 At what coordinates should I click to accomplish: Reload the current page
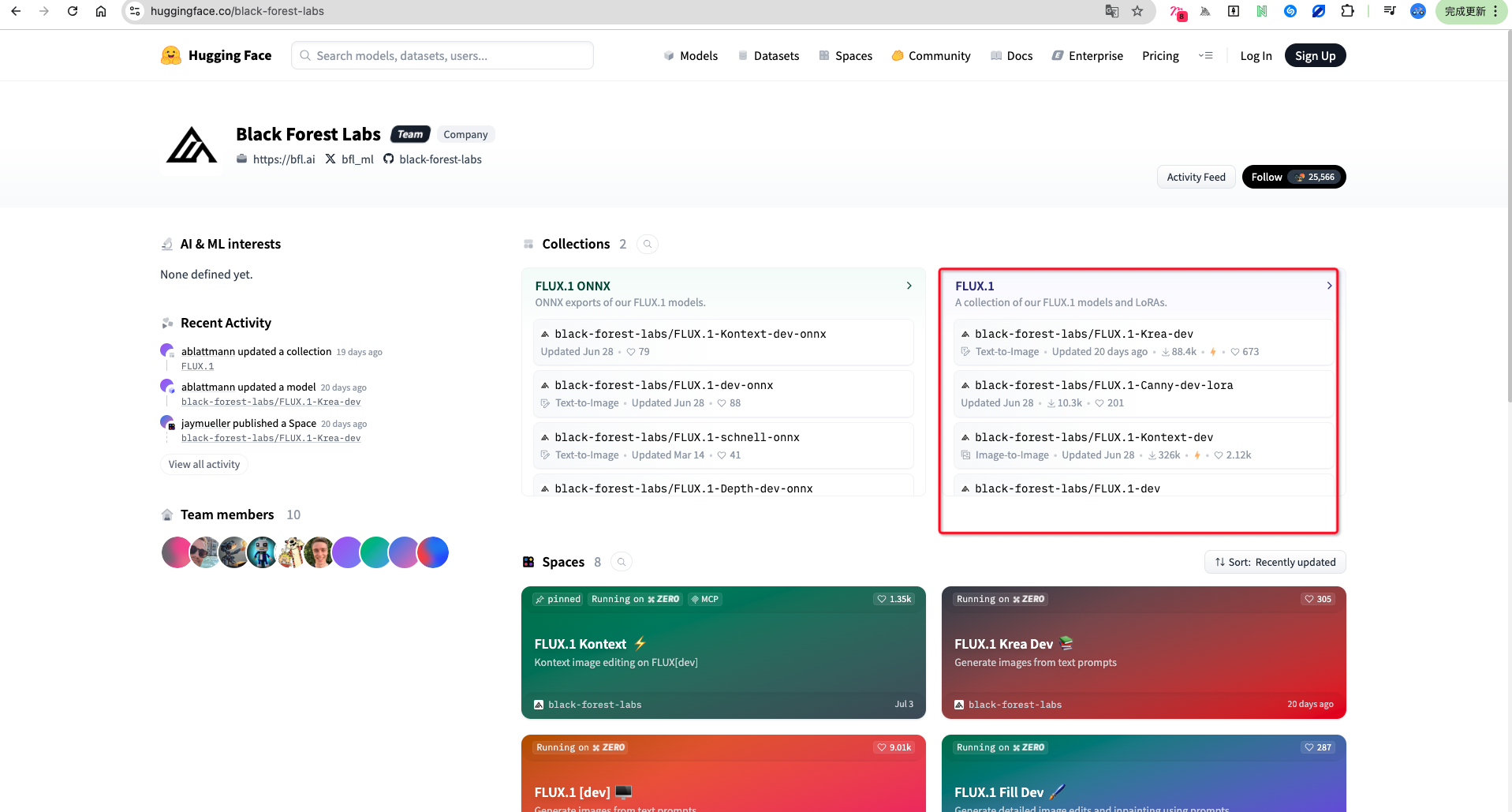(73, 11)
